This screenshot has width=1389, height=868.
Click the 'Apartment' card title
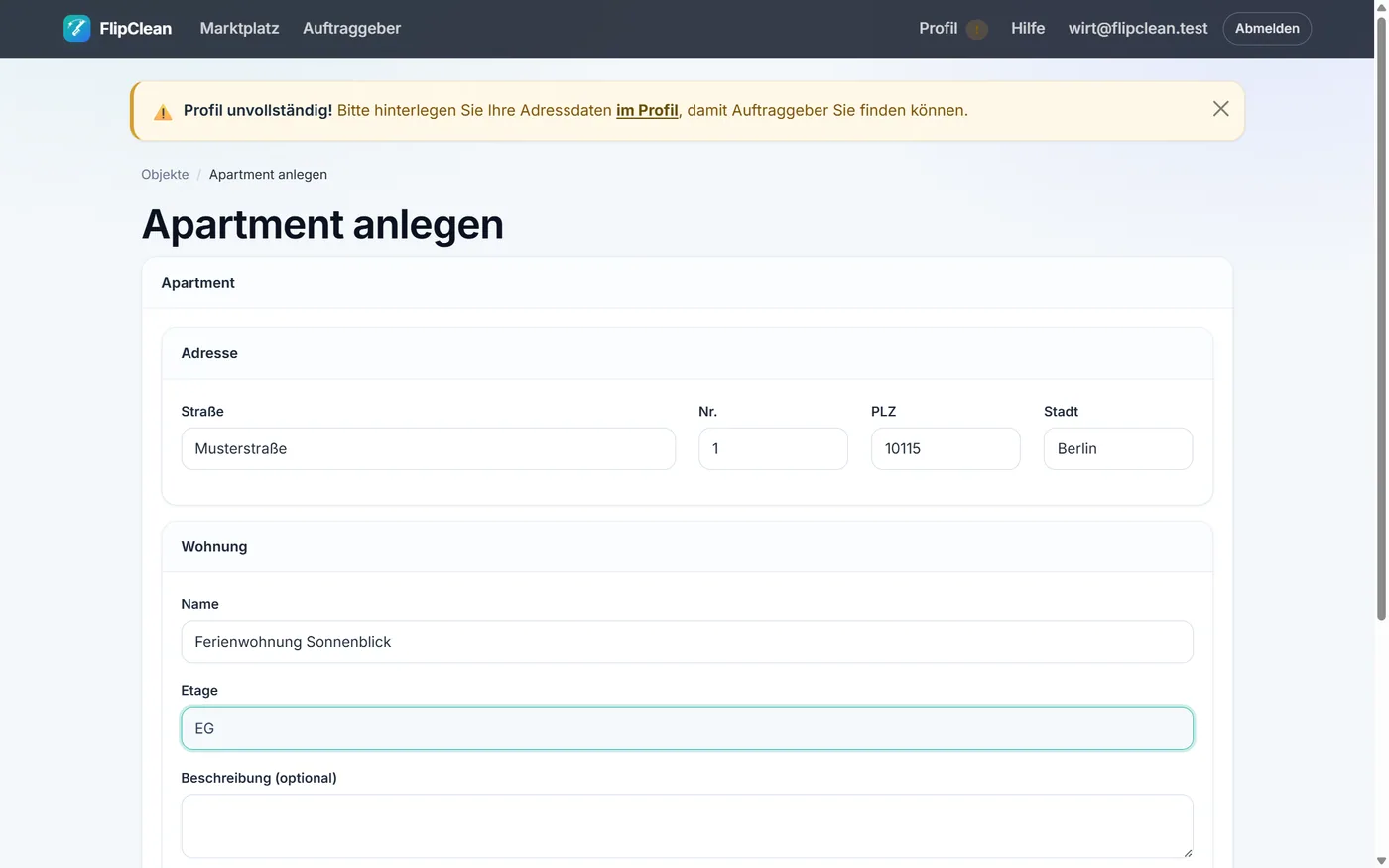pyautogui.click(x=198, y=283)
